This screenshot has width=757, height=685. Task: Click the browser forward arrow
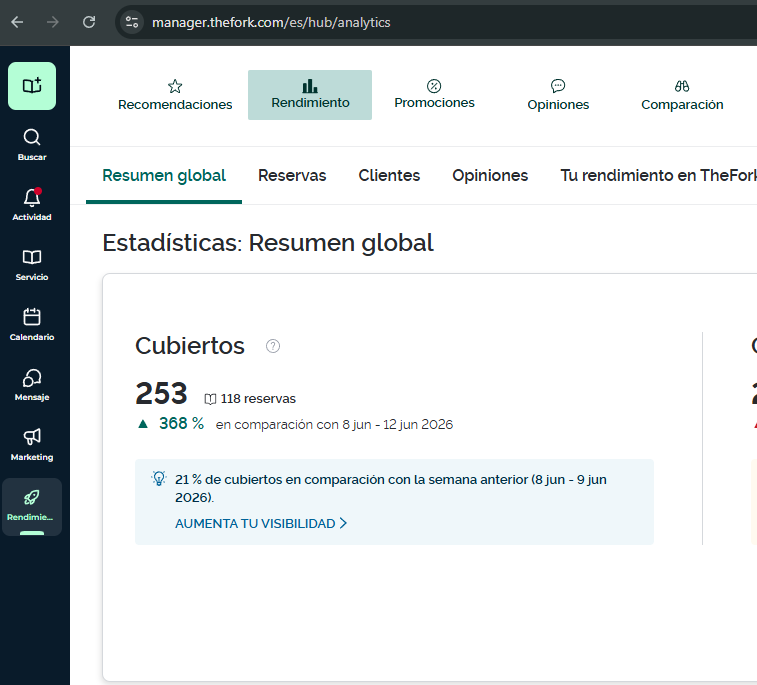(53, 22)
